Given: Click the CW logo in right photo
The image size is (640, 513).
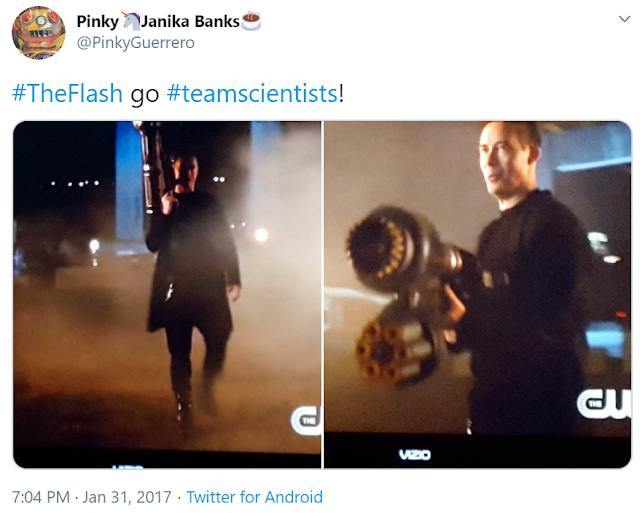Looking at the screenshot, I should pos(604,404).
